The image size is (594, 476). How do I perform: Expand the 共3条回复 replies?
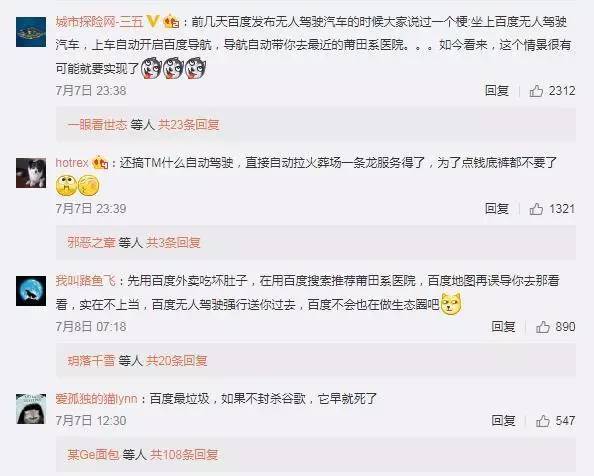pos(173,242)
